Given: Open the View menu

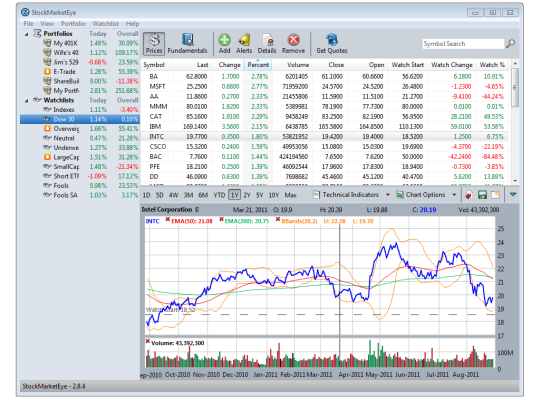Looking at the screenshot, I should 47,24.
